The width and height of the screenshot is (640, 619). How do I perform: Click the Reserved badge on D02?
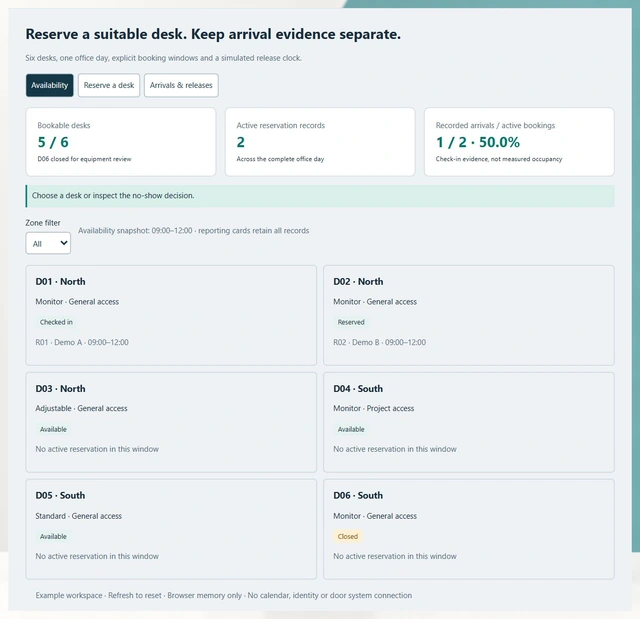pyautogui.click(x=351, y=322)
